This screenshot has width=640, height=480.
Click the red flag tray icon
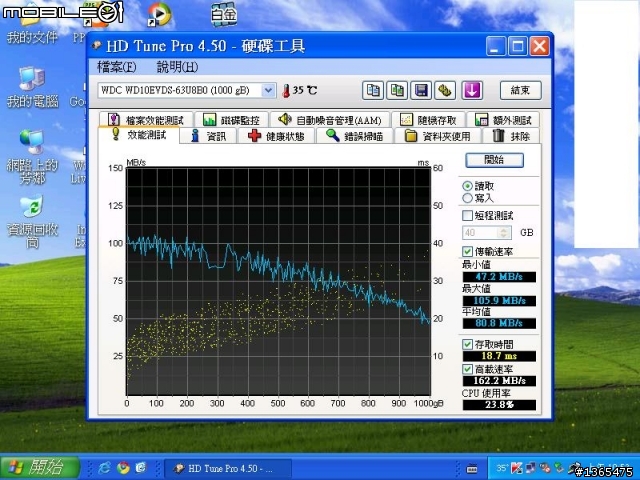tap(517, 468)
